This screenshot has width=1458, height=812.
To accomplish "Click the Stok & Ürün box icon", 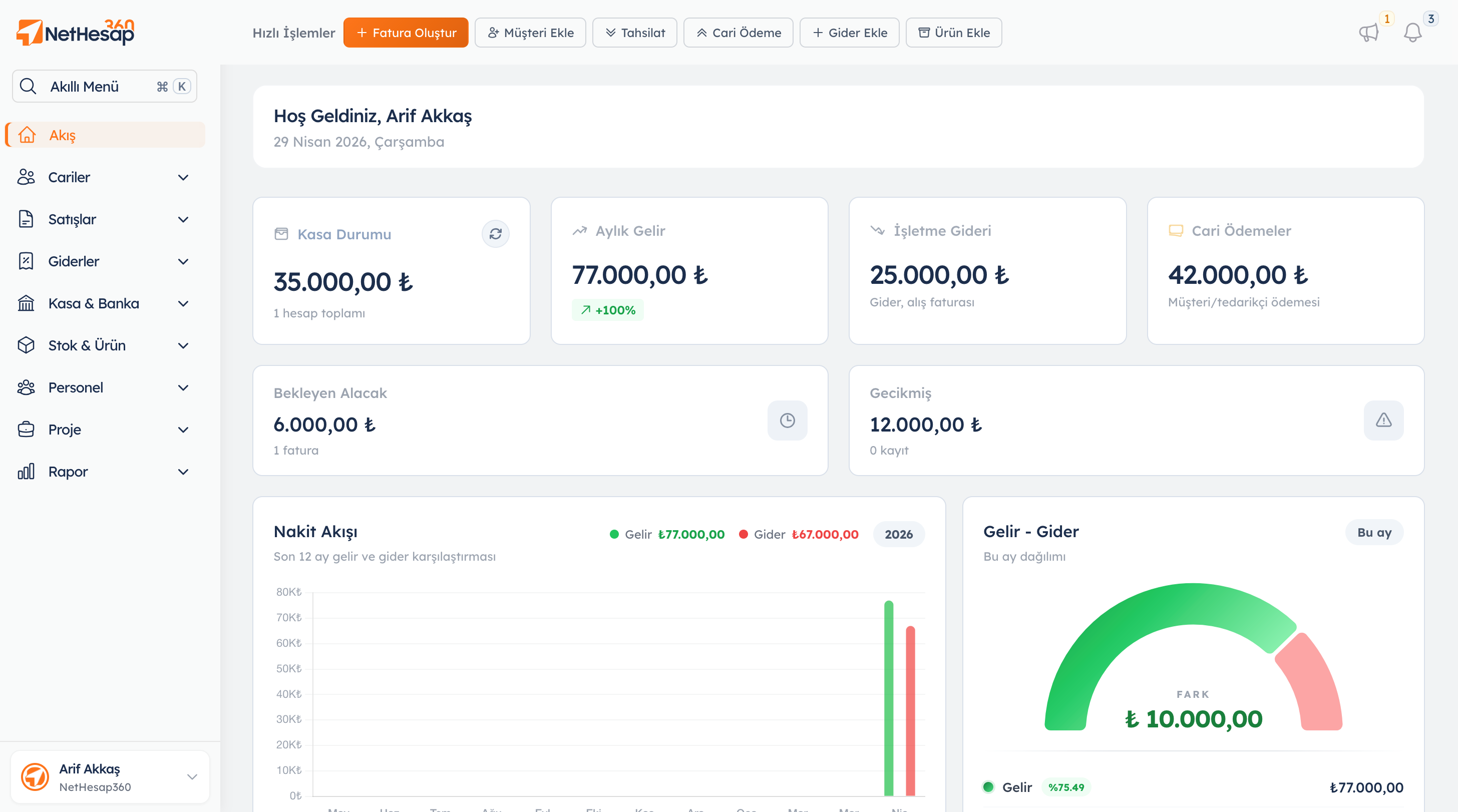I will click(x=26, y=345).
